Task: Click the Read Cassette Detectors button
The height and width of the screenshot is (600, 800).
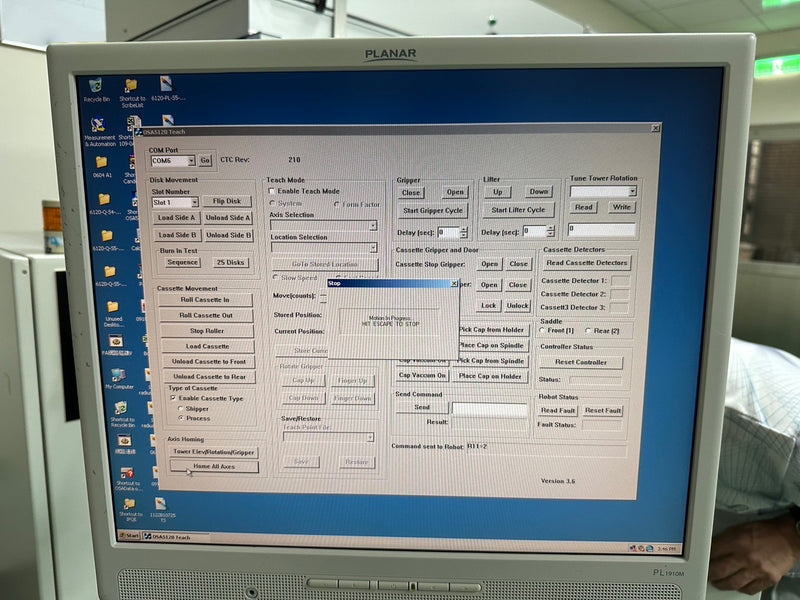Action: (586, 263)
